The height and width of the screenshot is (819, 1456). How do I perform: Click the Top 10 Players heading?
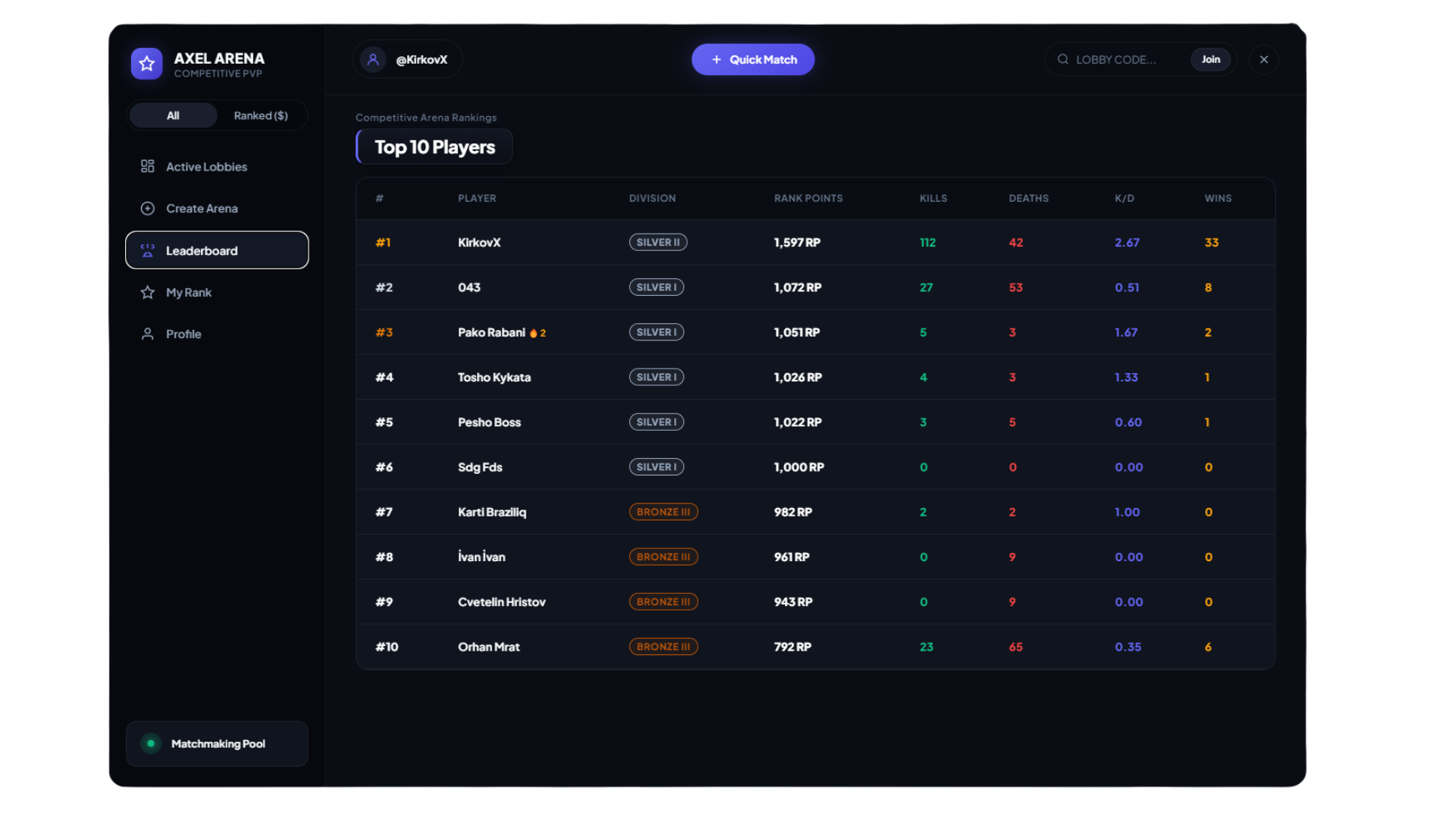pos(435,147)
